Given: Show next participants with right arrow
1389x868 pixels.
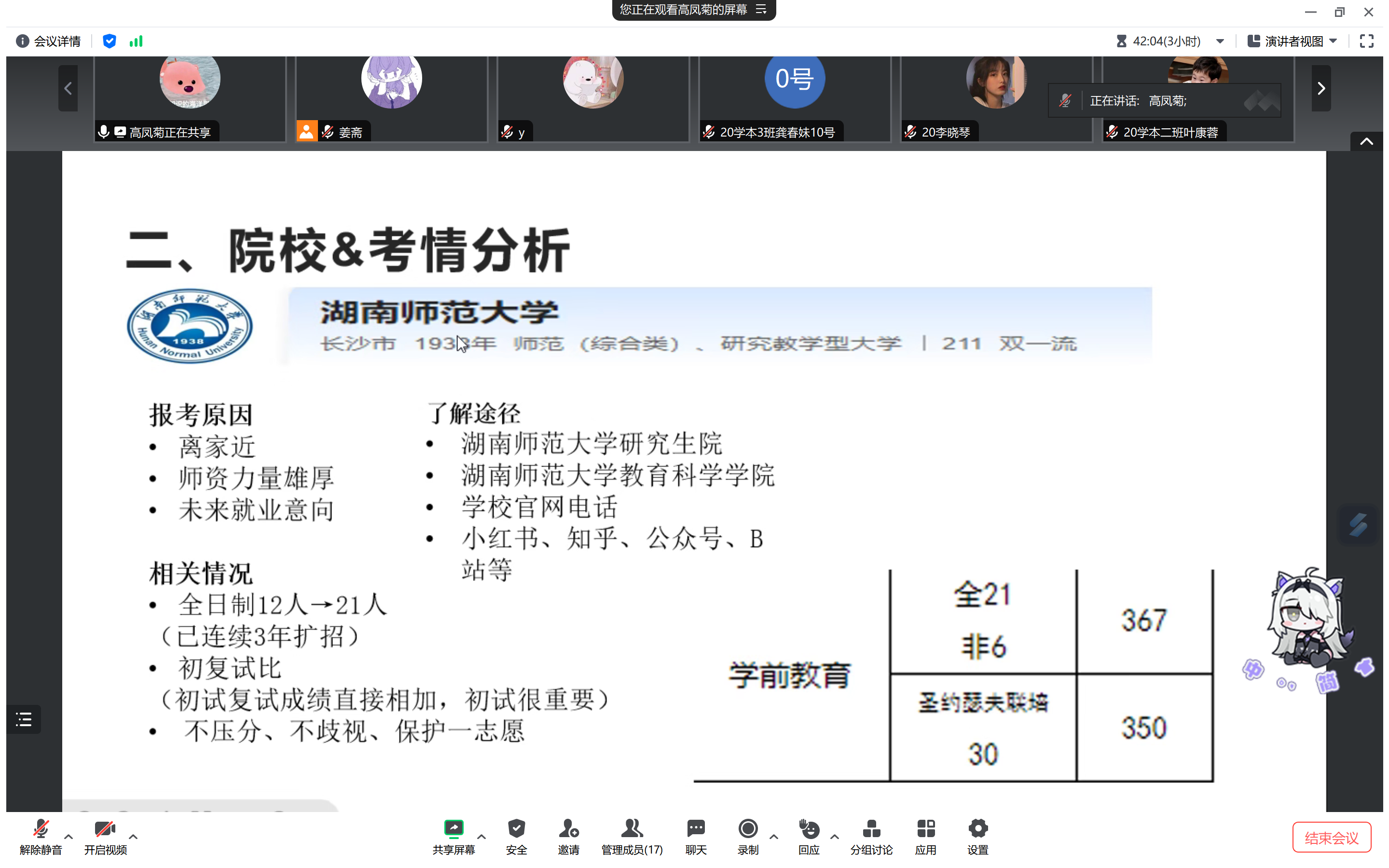Looking at the screenshot, I should [x=1321, y=88].
